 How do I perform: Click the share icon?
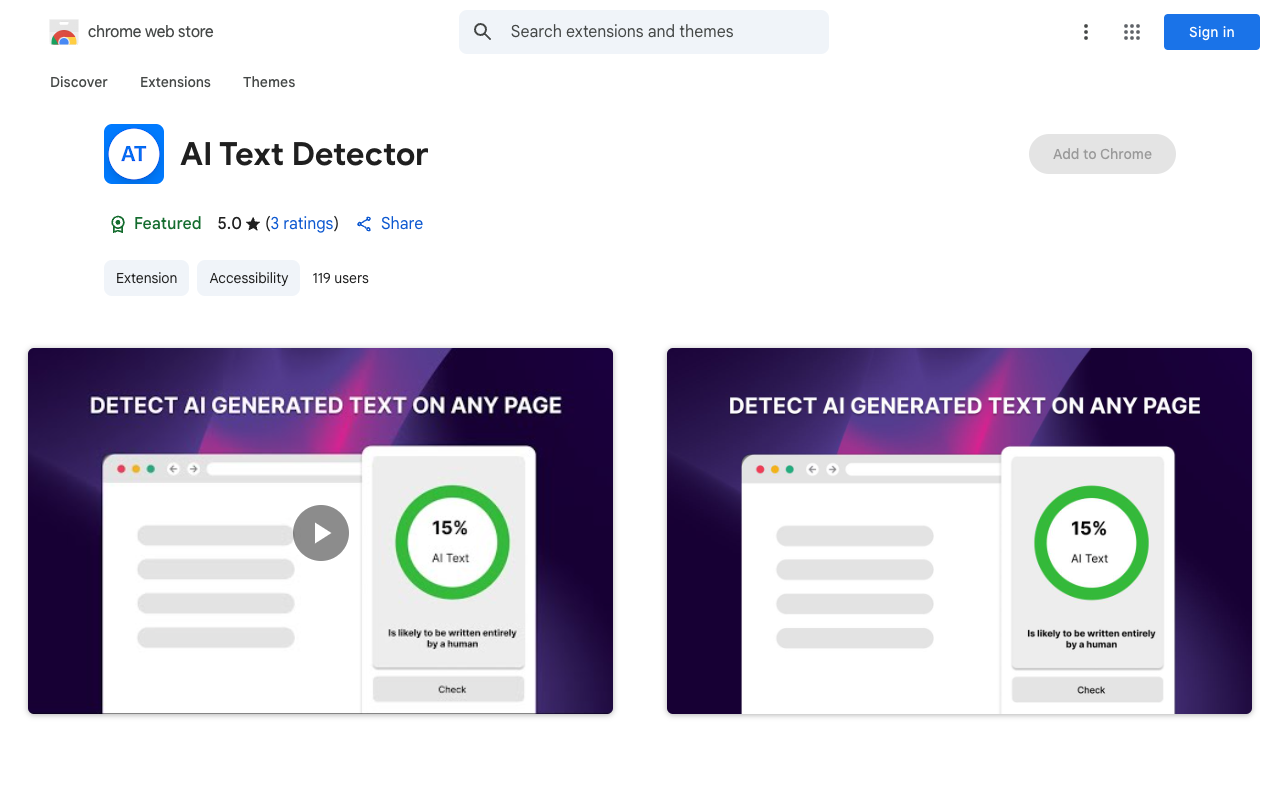[364, 224]
